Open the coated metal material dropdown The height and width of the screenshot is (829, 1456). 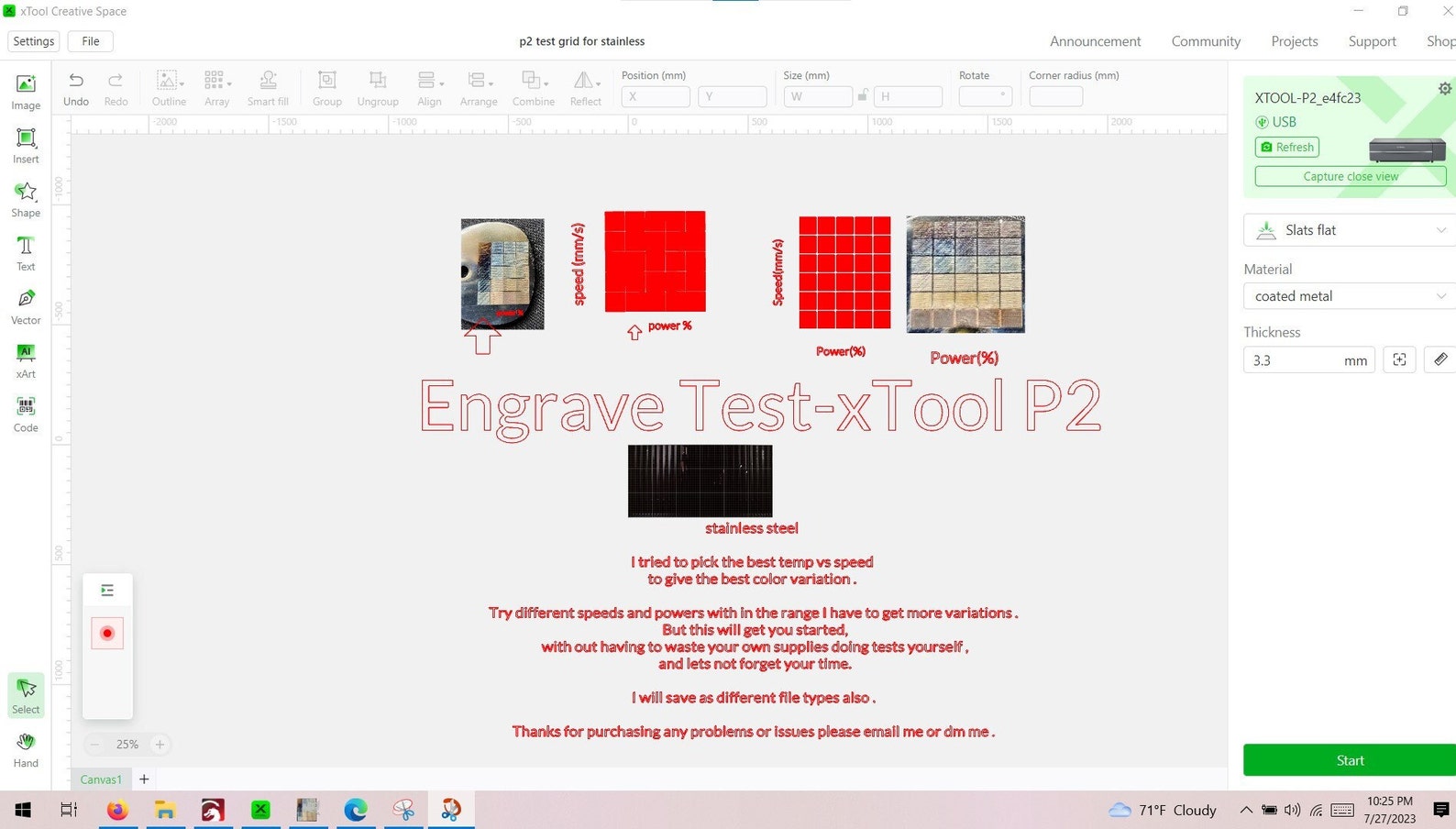pos(1350,296)
